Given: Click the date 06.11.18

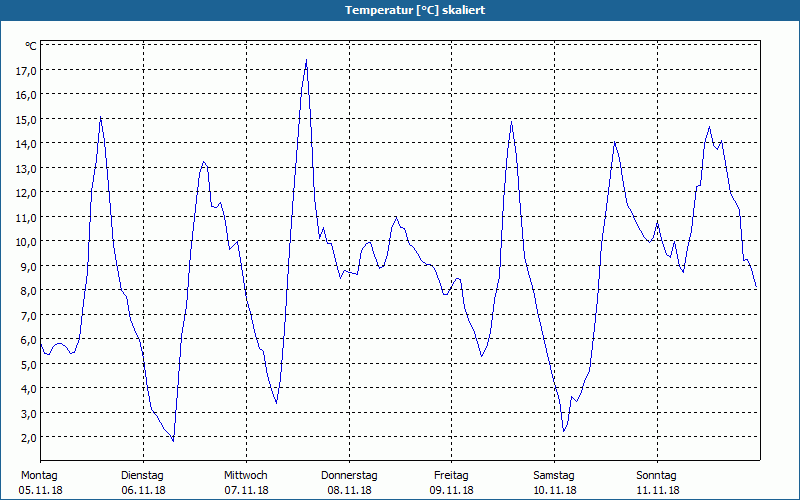Looking at the screenshot, I should coord(143,490).
